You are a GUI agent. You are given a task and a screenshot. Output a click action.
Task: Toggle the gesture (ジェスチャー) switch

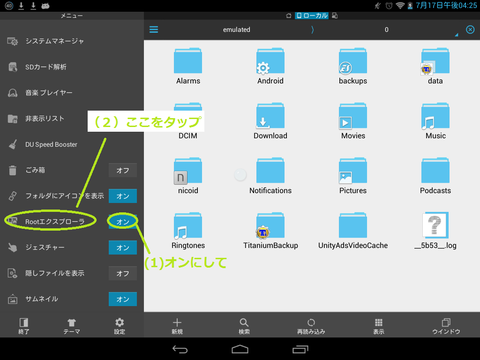[123, 248]
